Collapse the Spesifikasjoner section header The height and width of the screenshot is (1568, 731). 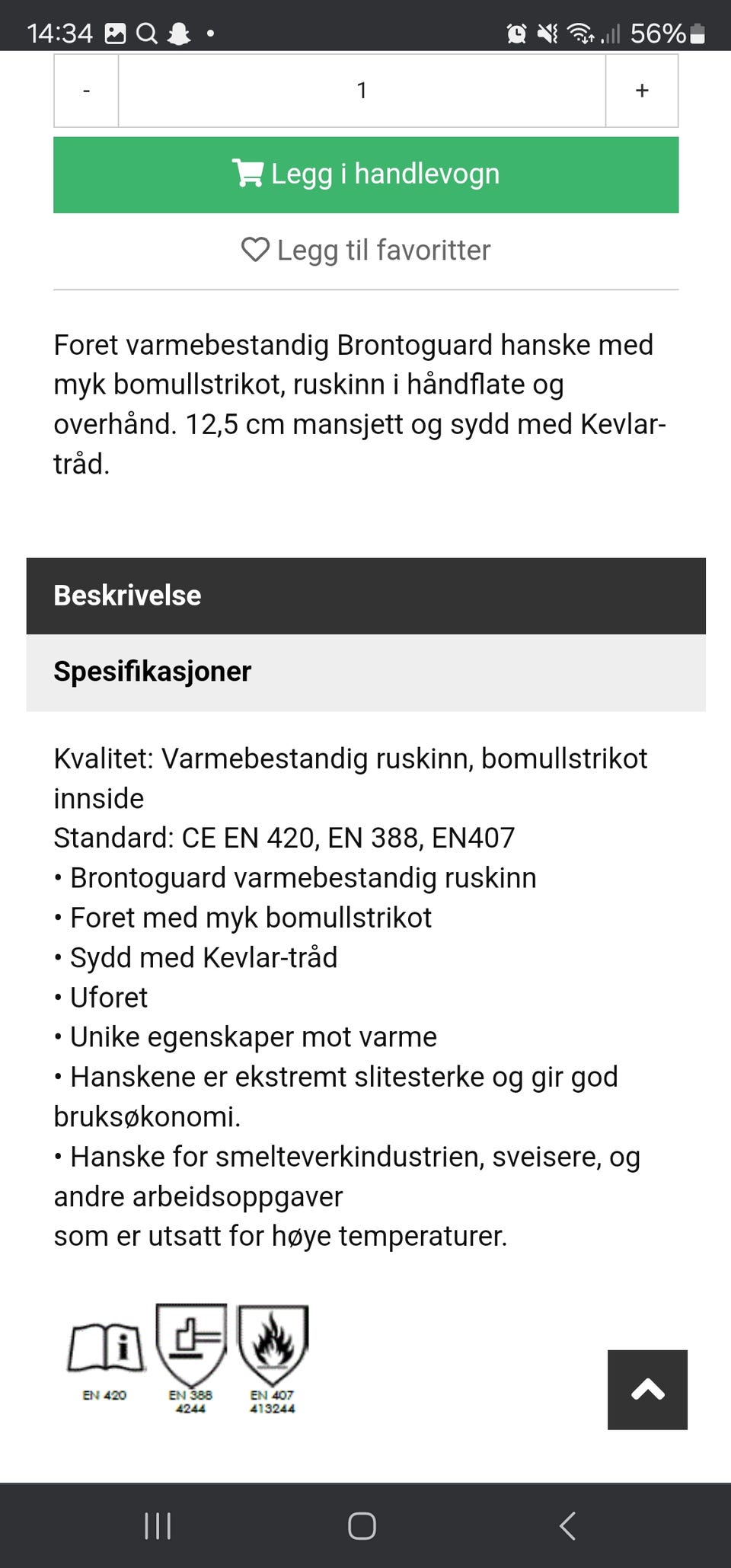(365, 672)
